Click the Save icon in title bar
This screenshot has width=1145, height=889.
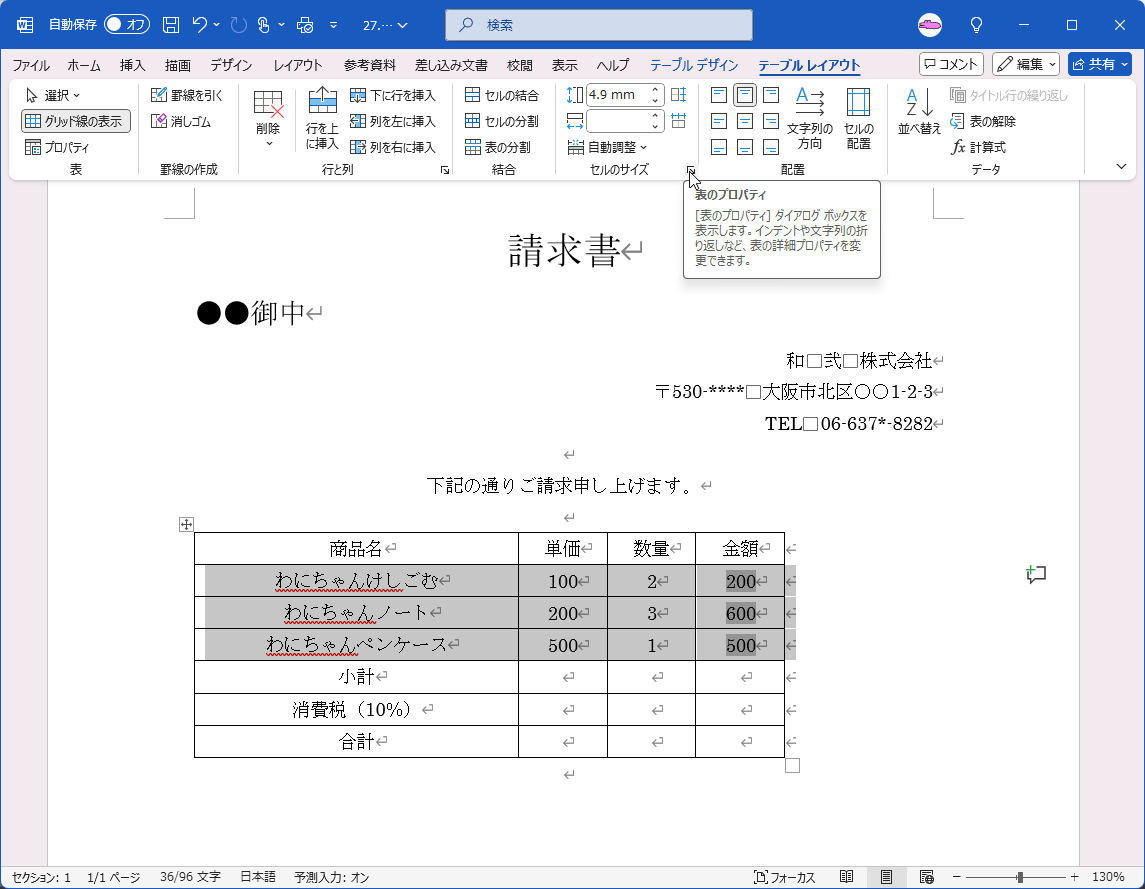[x=171, y=25]
